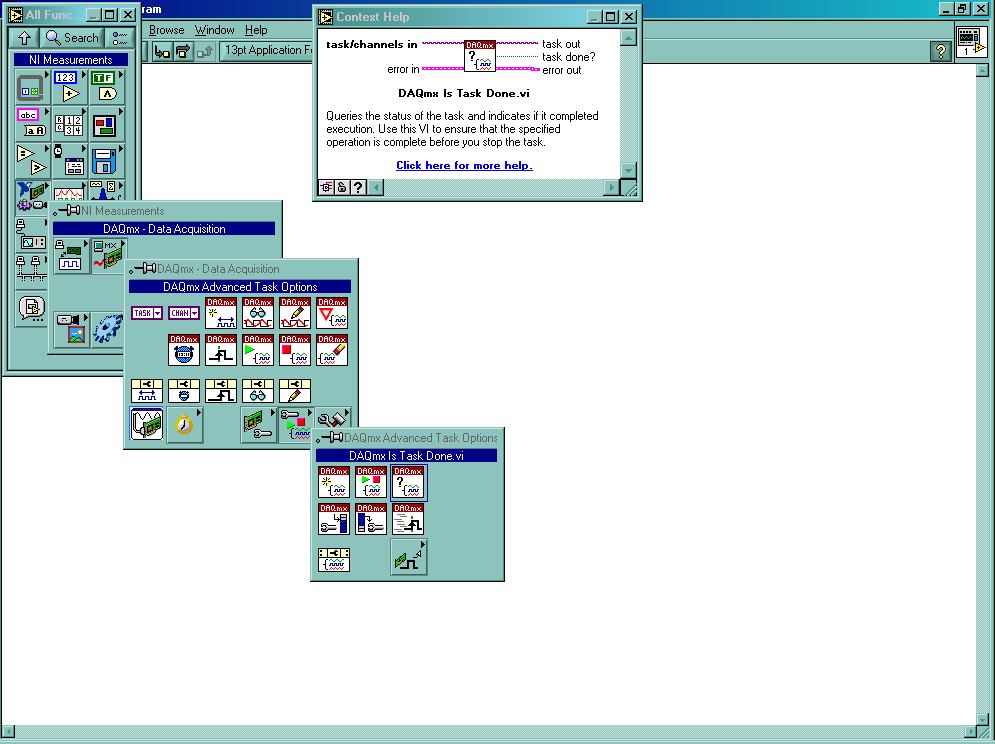Click the palette Search button
This screenshot has height=744, width=995.
[x=72, y=38]
